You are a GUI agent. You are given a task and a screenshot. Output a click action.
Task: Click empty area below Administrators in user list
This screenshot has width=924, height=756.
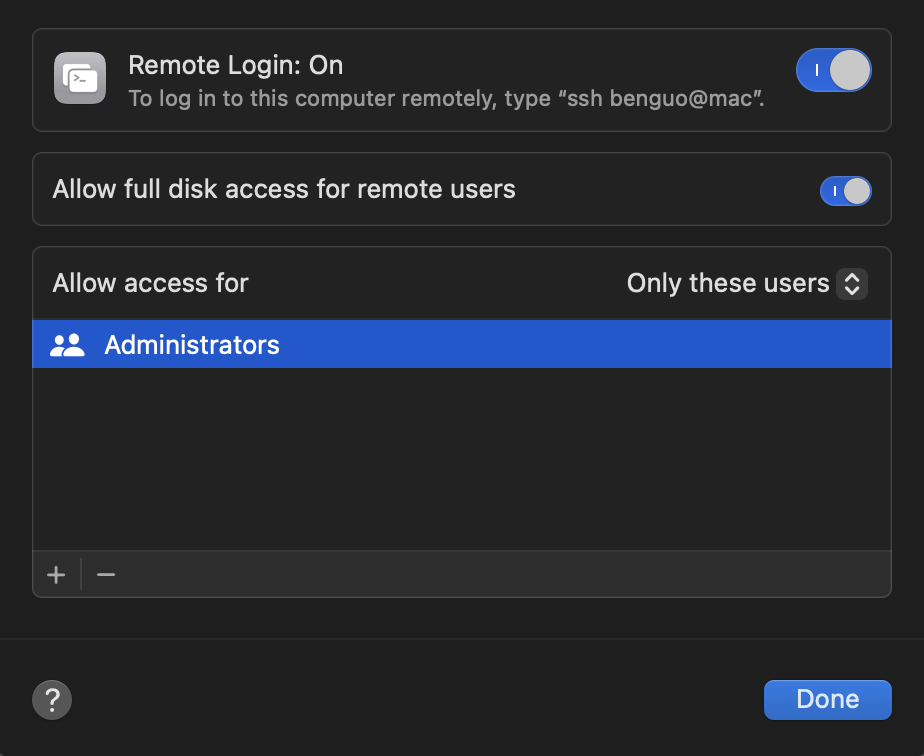tap(462, 459)
